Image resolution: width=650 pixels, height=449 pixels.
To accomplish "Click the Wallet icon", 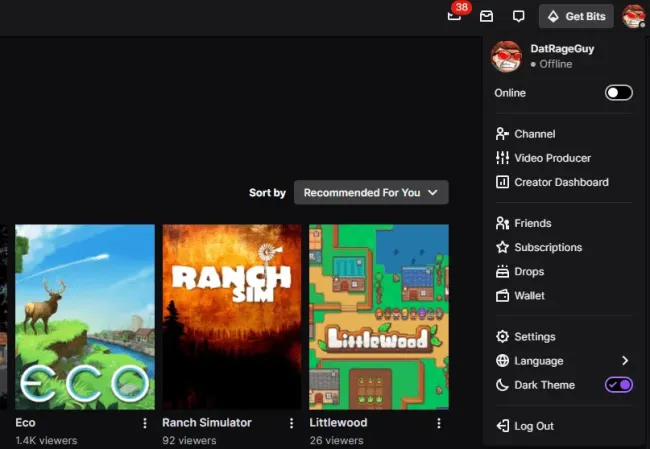I will pyautogui.click(x=502, y=296).
